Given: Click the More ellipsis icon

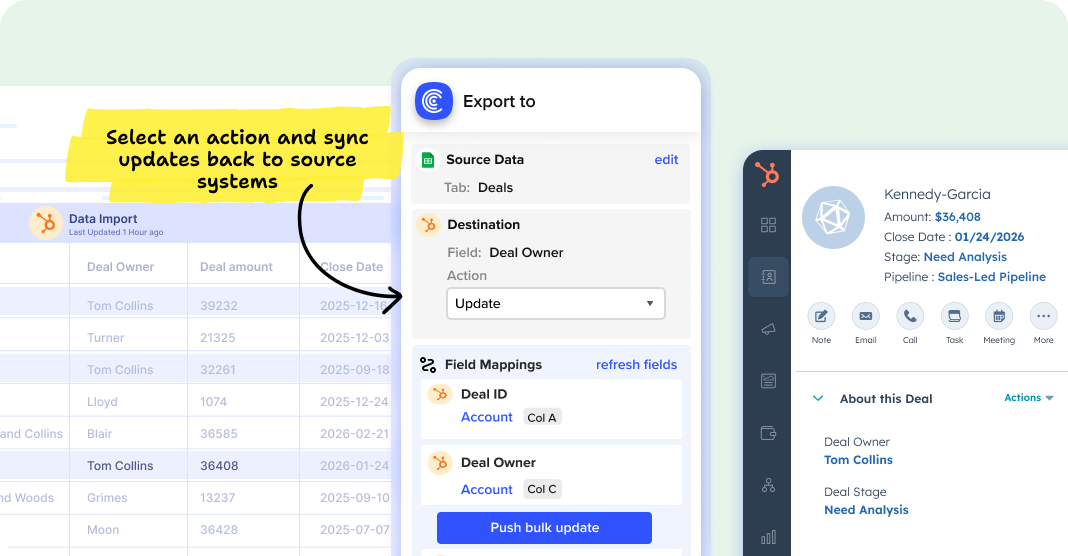Looking at the screenshot, I should tap(1043, 316).
